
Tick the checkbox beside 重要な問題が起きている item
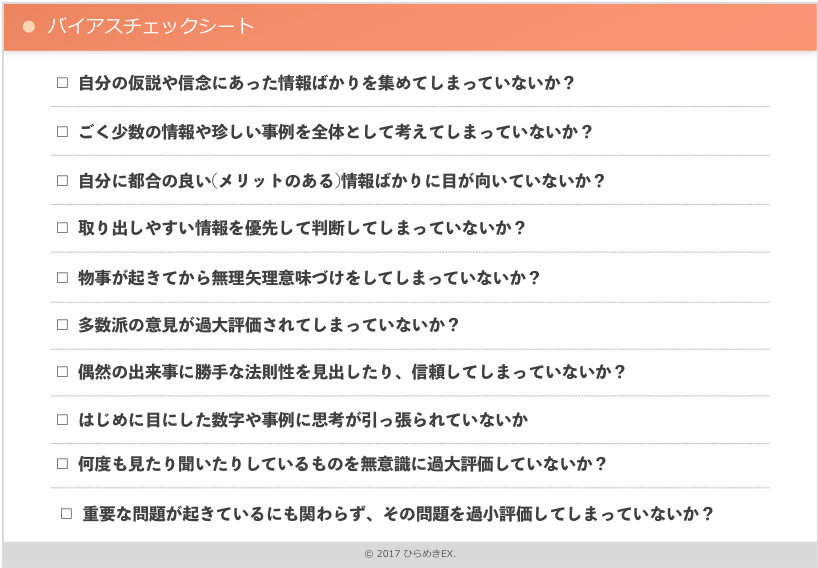(x=67, y=514)
